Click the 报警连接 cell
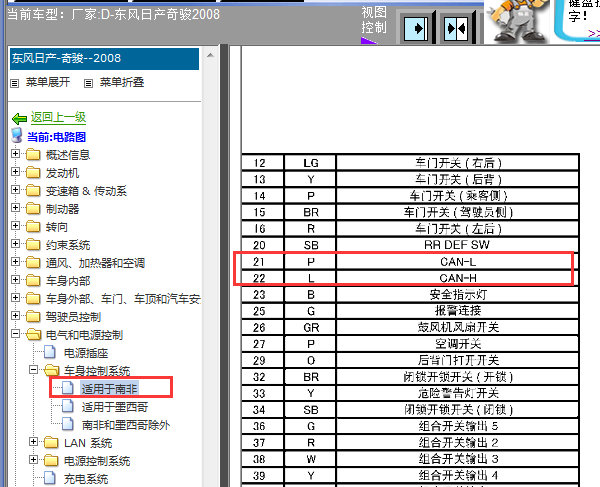This screenshot has height=487, width=600. click(x=457, y=311)
